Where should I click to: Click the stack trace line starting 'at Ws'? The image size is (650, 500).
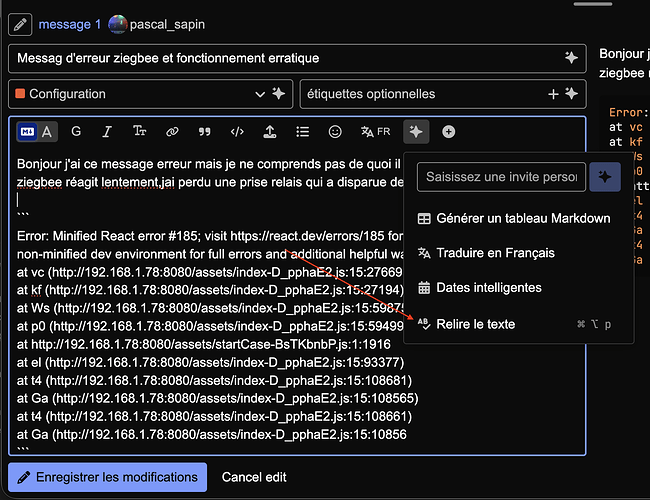(x=209, y=308)
